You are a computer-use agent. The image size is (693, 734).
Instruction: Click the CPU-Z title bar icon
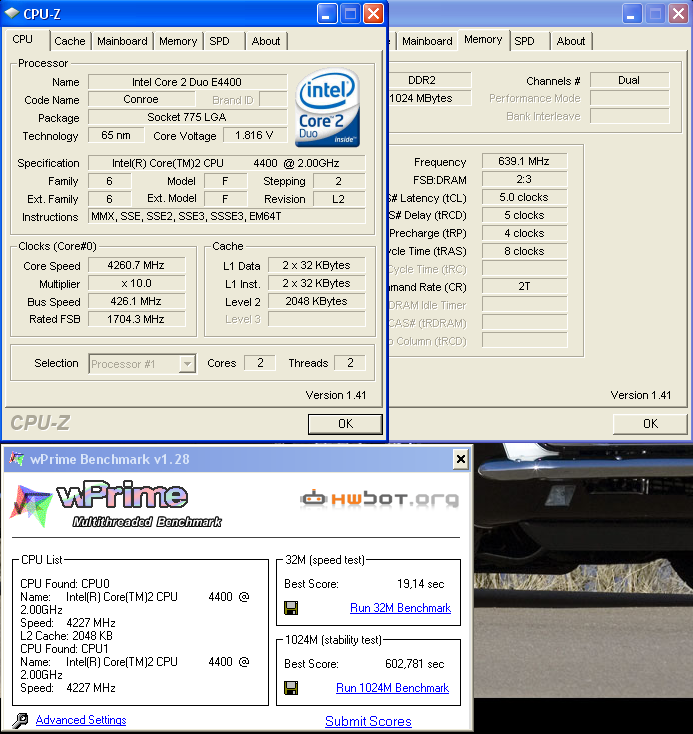12,14
